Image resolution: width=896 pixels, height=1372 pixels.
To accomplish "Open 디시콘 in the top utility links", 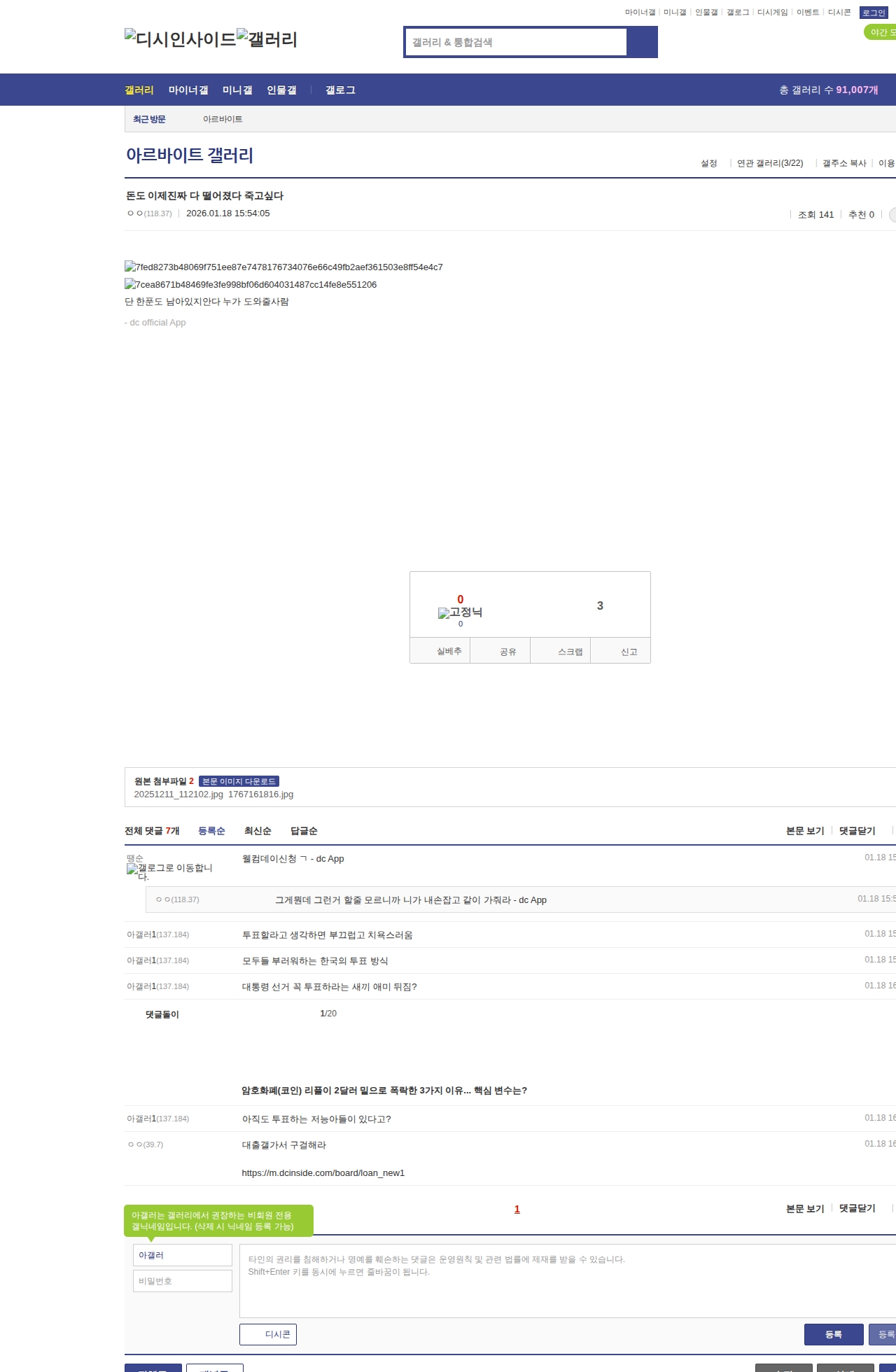I will click(x=839, y=13).
